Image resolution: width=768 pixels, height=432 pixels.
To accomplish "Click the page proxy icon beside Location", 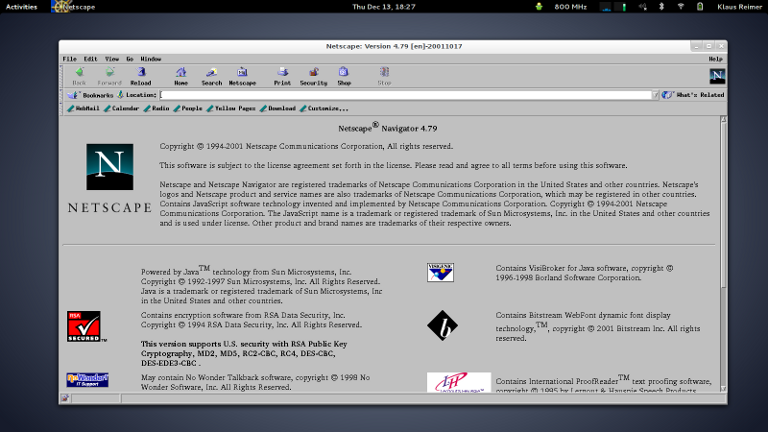I will point(120,95).
